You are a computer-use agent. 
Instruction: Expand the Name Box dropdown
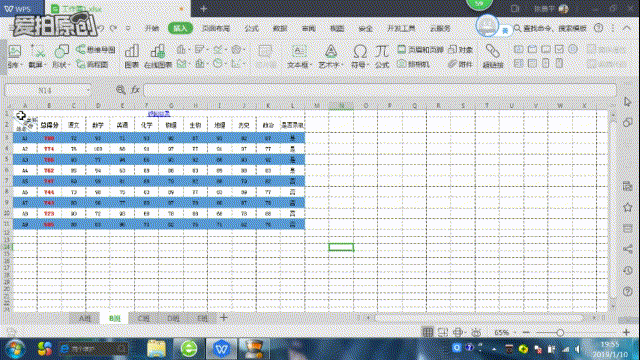(88, 90)
